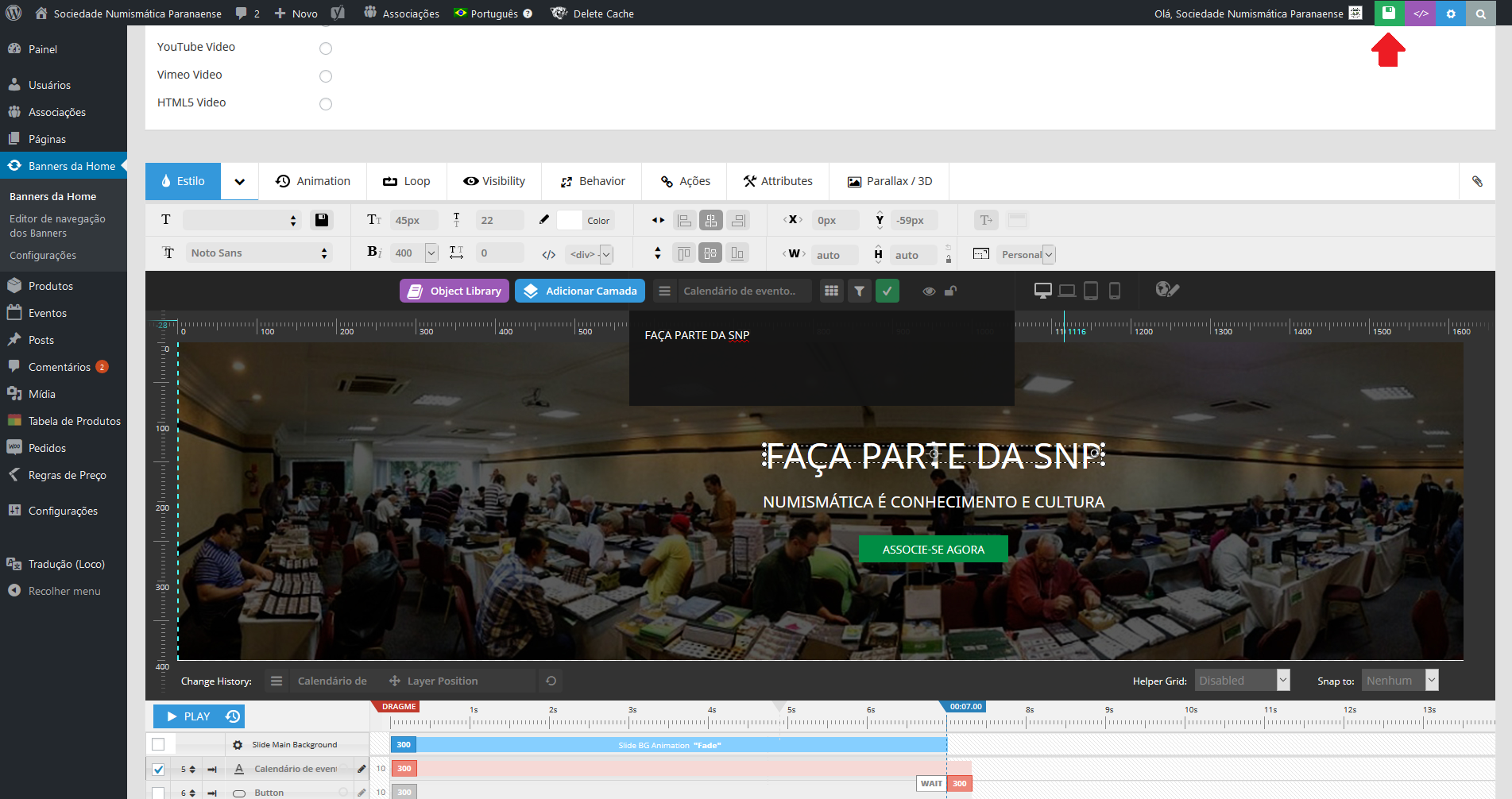The image size is (1512, 799).
Task: Click the green save slider icon
Action: pos(1389,13)
